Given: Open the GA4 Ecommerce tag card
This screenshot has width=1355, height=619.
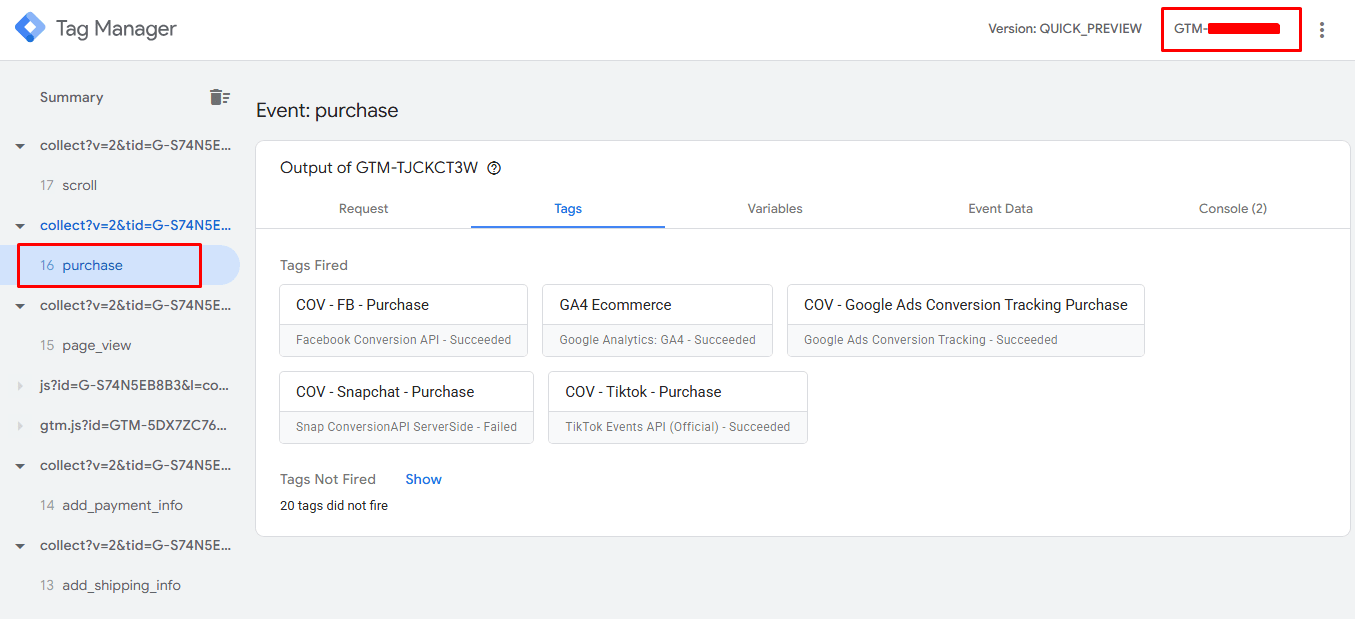Looking at the screenshot, I should coord(658,320).
